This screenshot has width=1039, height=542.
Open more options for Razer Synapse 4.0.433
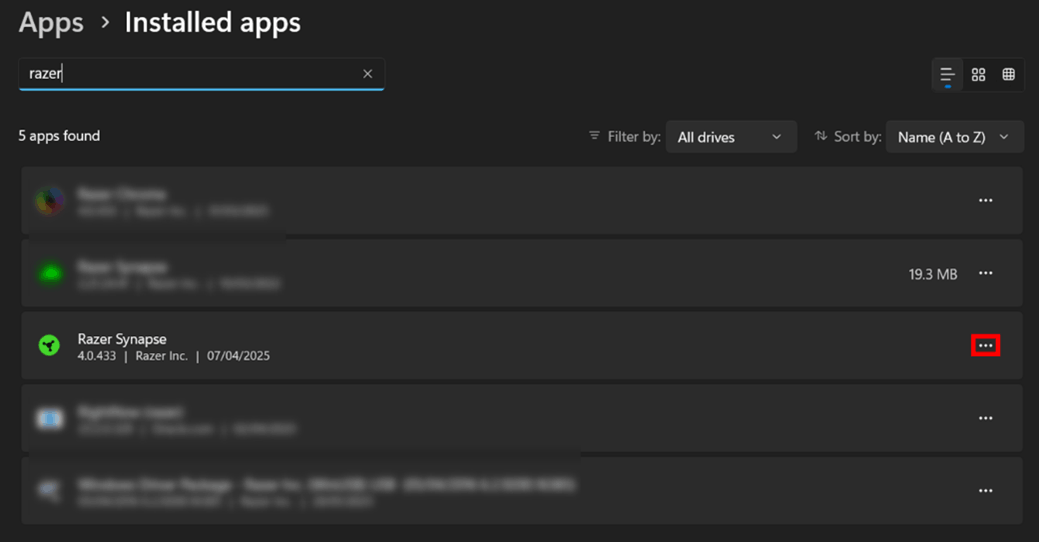click(x=985, y=346)
